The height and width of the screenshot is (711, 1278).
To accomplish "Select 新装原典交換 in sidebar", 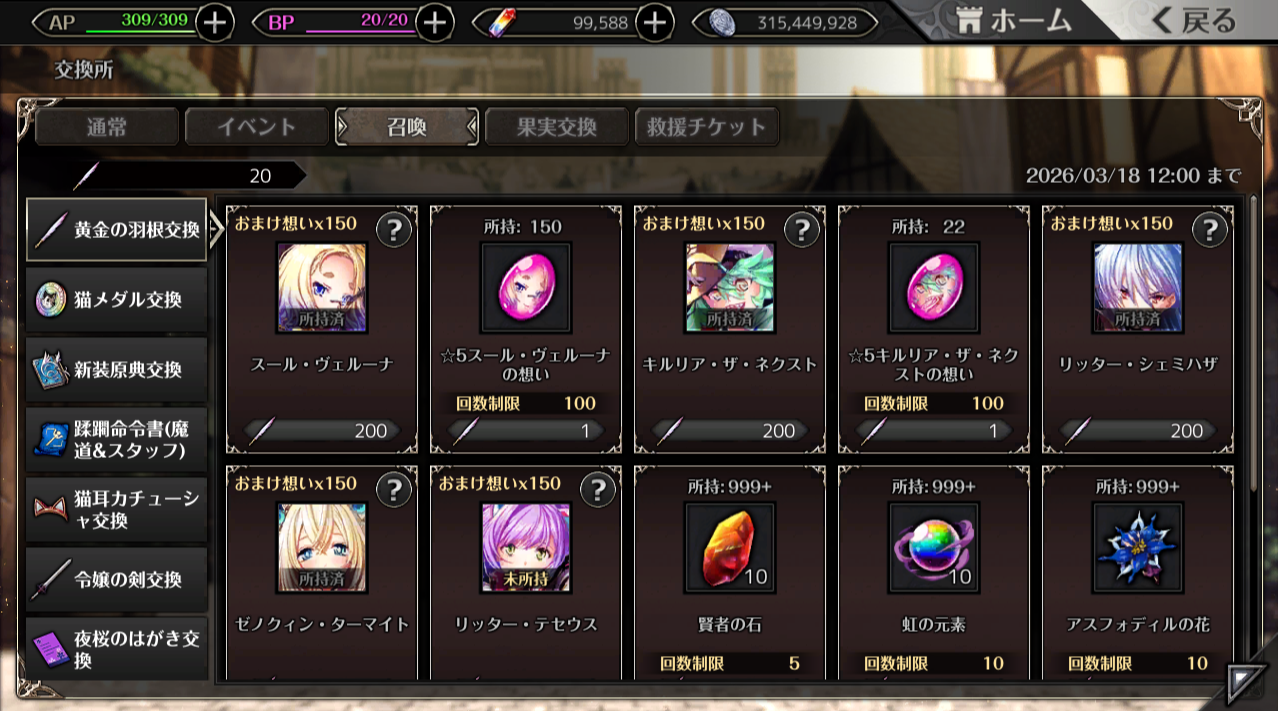I will [117, 370].
